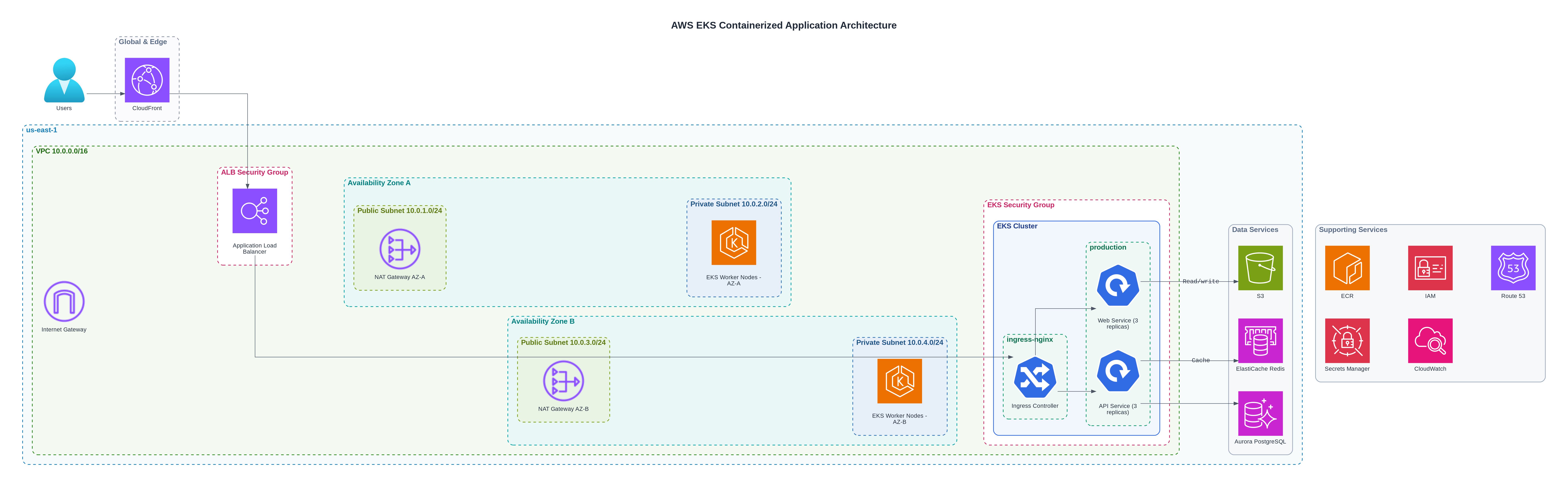Viewport: 1568px width, 487px height.
Task: Click the Users icon
Action: click(64, 80)
